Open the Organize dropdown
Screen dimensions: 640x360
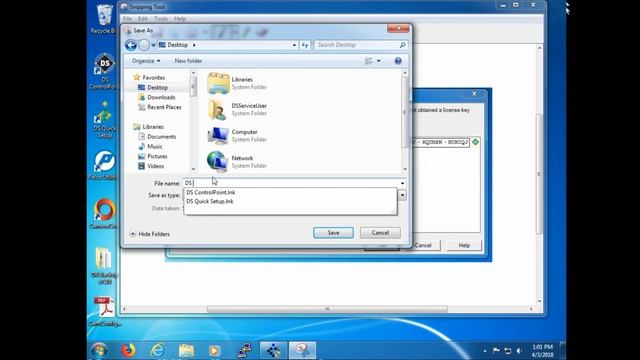[146, 61]
